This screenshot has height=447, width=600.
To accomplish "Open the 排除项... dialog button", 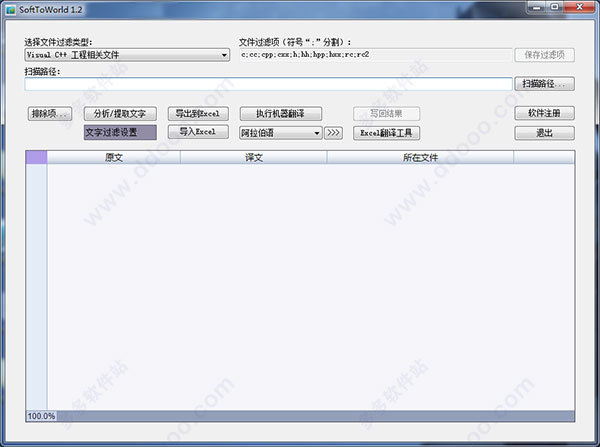I will [x=50, y=114].
